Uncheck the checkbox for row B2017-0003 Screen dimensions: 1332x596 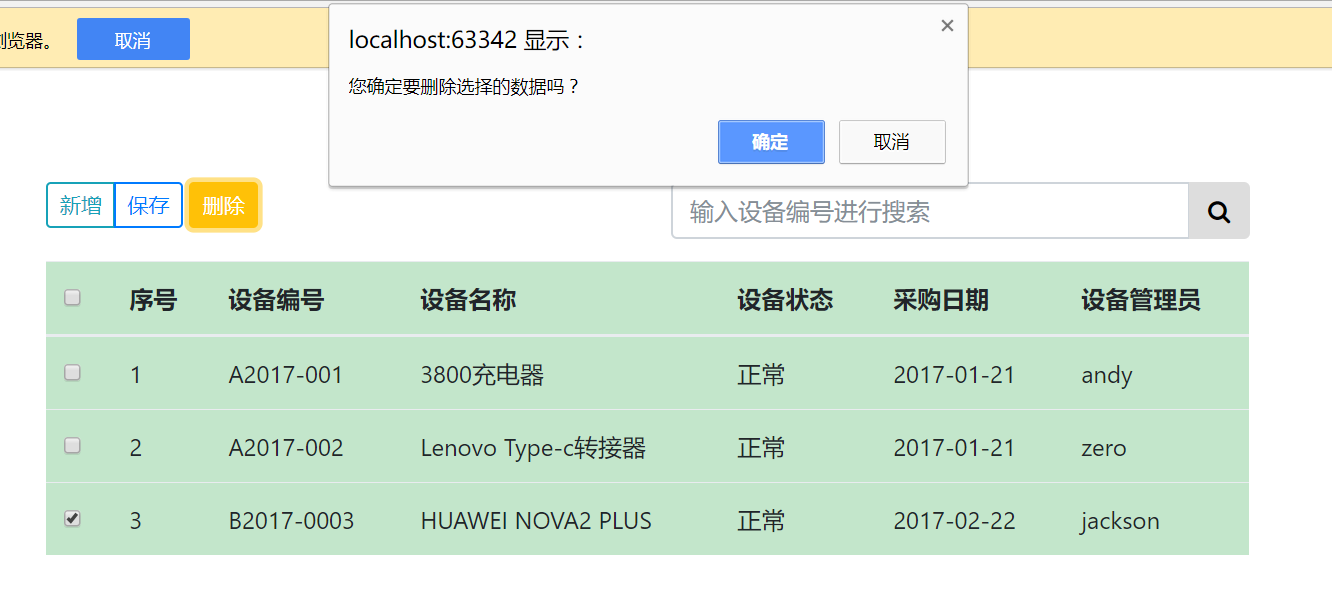tap(72, 518)
